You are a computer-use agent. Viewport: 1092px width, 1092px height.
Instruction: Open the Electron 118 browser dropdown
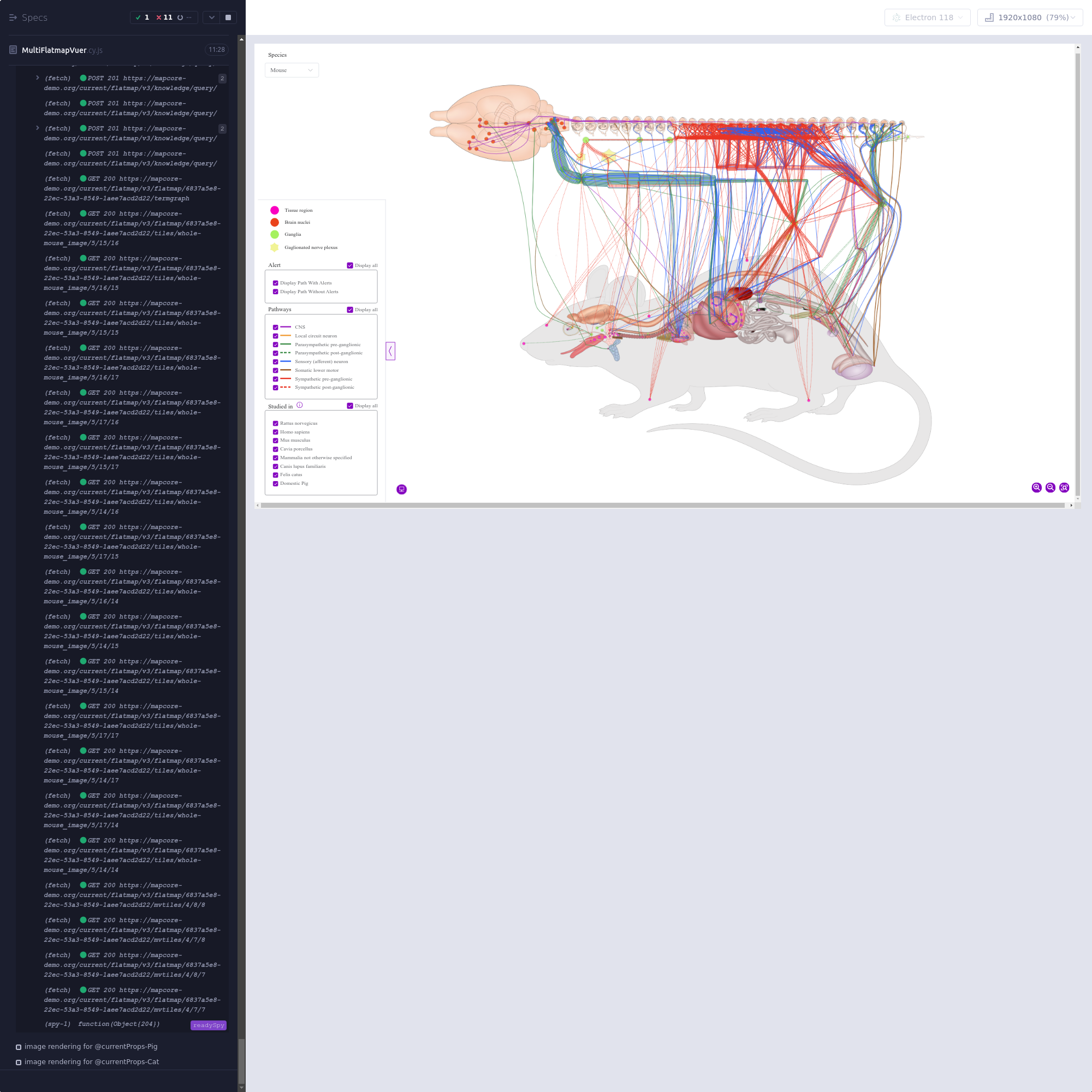point(927,17)
